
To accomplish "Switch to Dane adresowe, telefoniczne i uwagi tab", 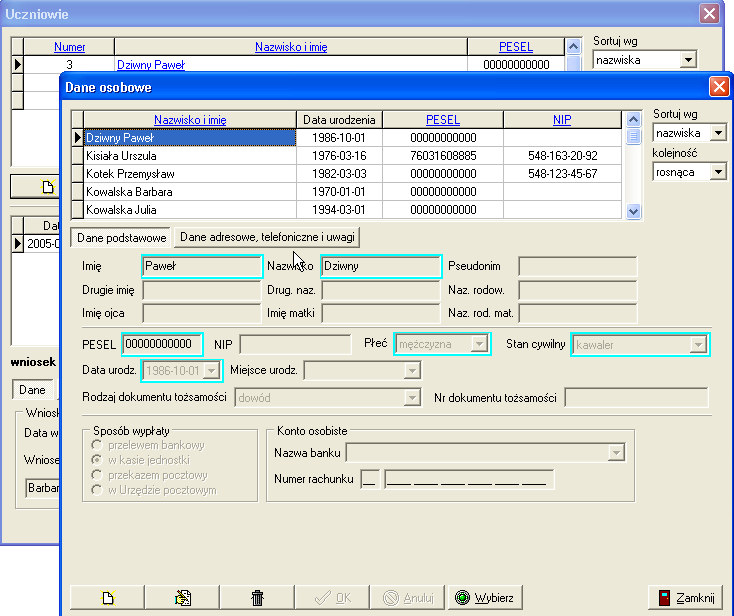I will pos(267,237).
